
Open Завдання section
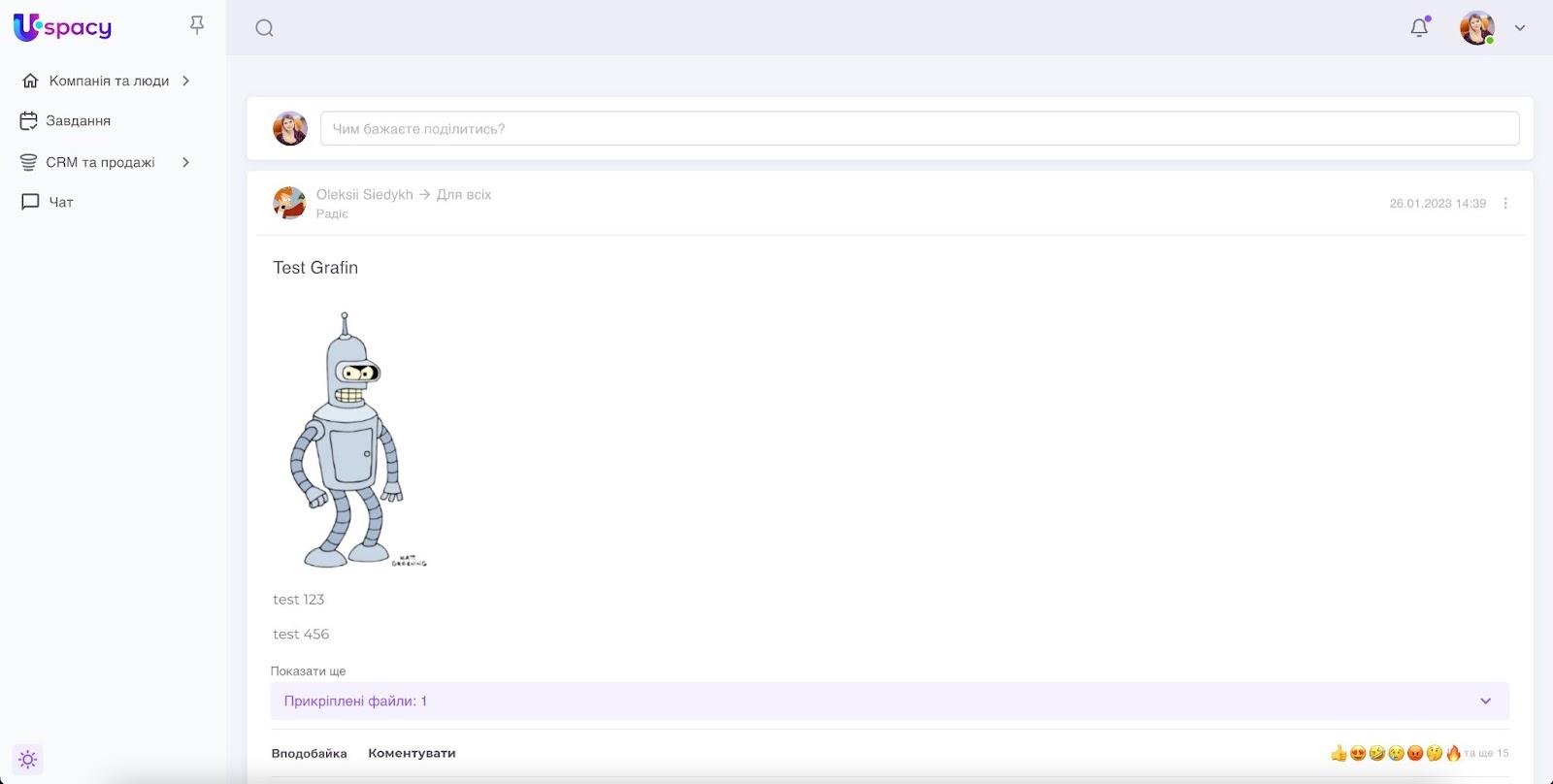tap(79, 121)
